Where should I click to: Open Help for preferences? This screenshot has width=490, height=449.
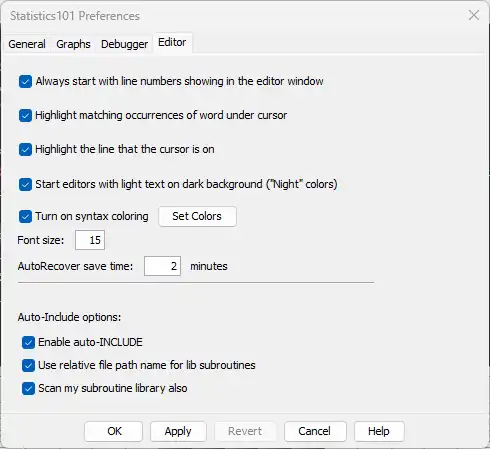[x=379, y=431]
